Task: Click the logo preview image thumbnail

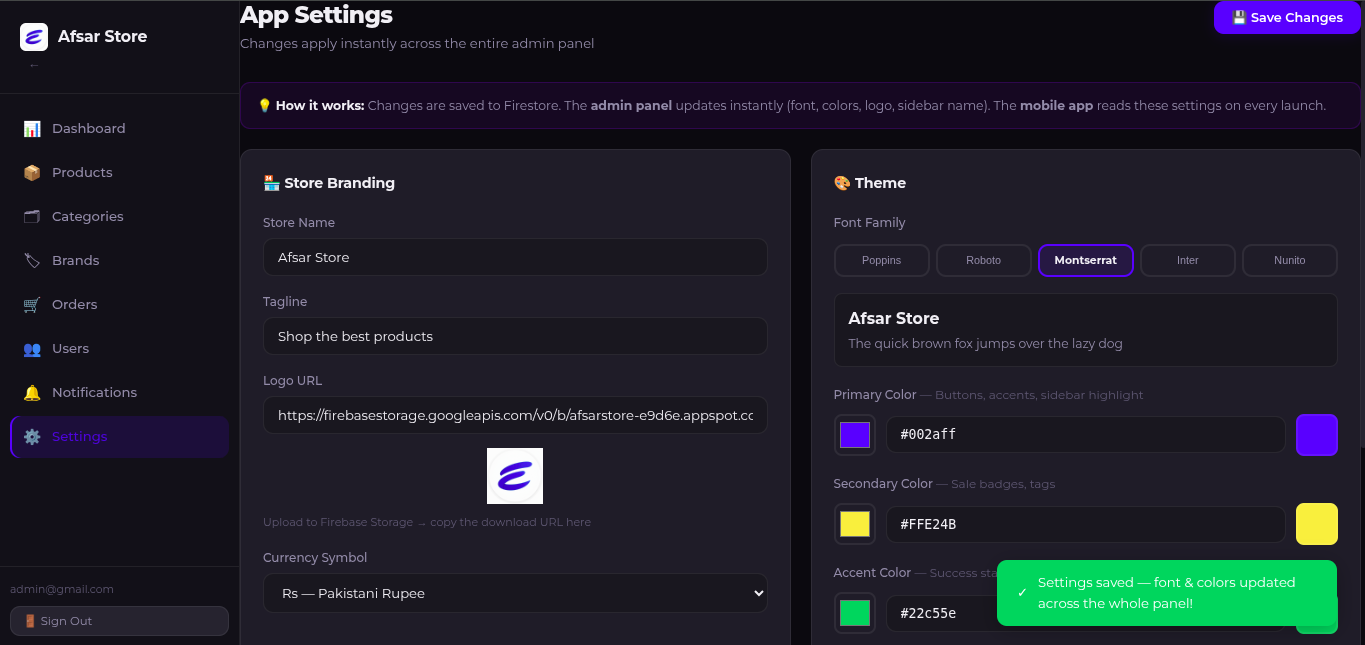Action: [x=515, y=476]
